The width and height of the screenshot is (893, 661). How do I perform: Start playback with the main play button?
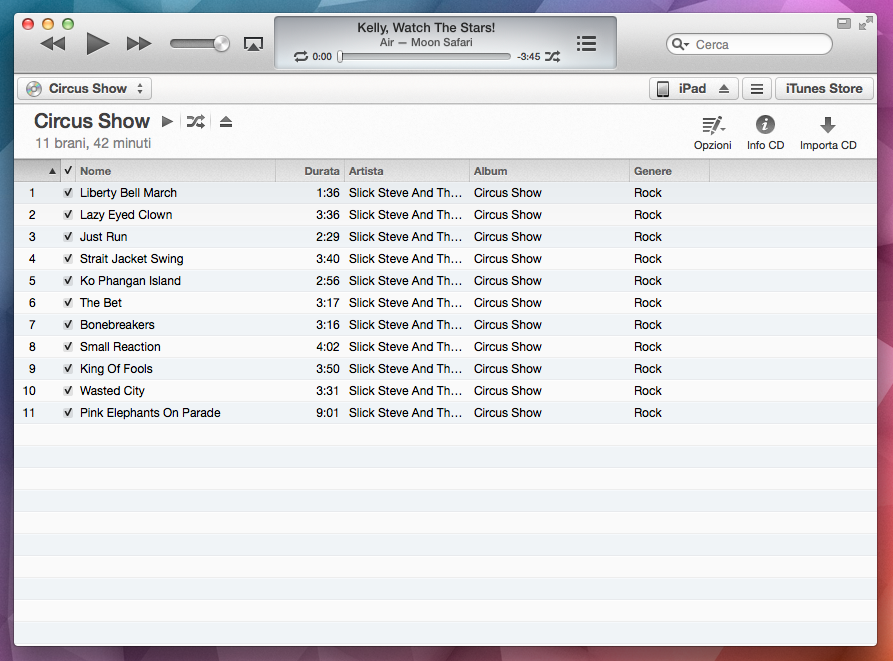[97, 44]
